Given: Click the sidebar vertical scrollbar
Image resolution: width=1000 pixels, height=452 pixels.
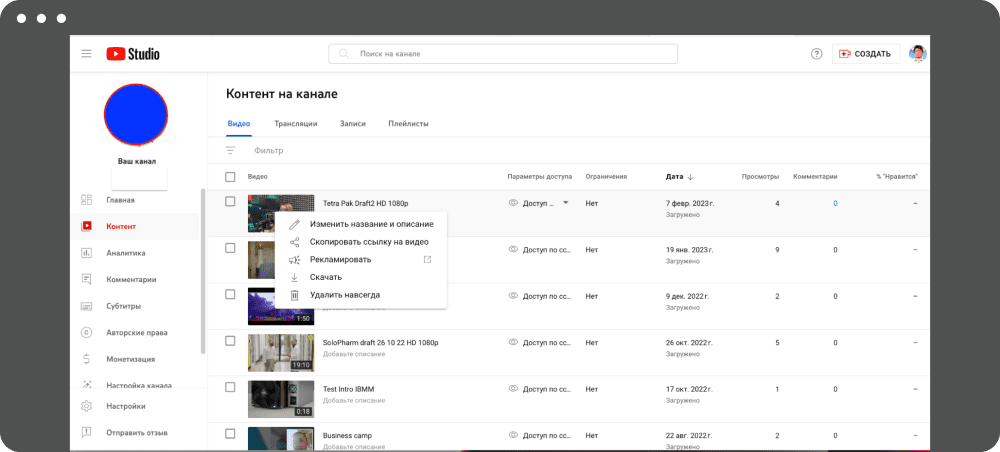Looking at the screenshot, I should [x=203, y=271].
